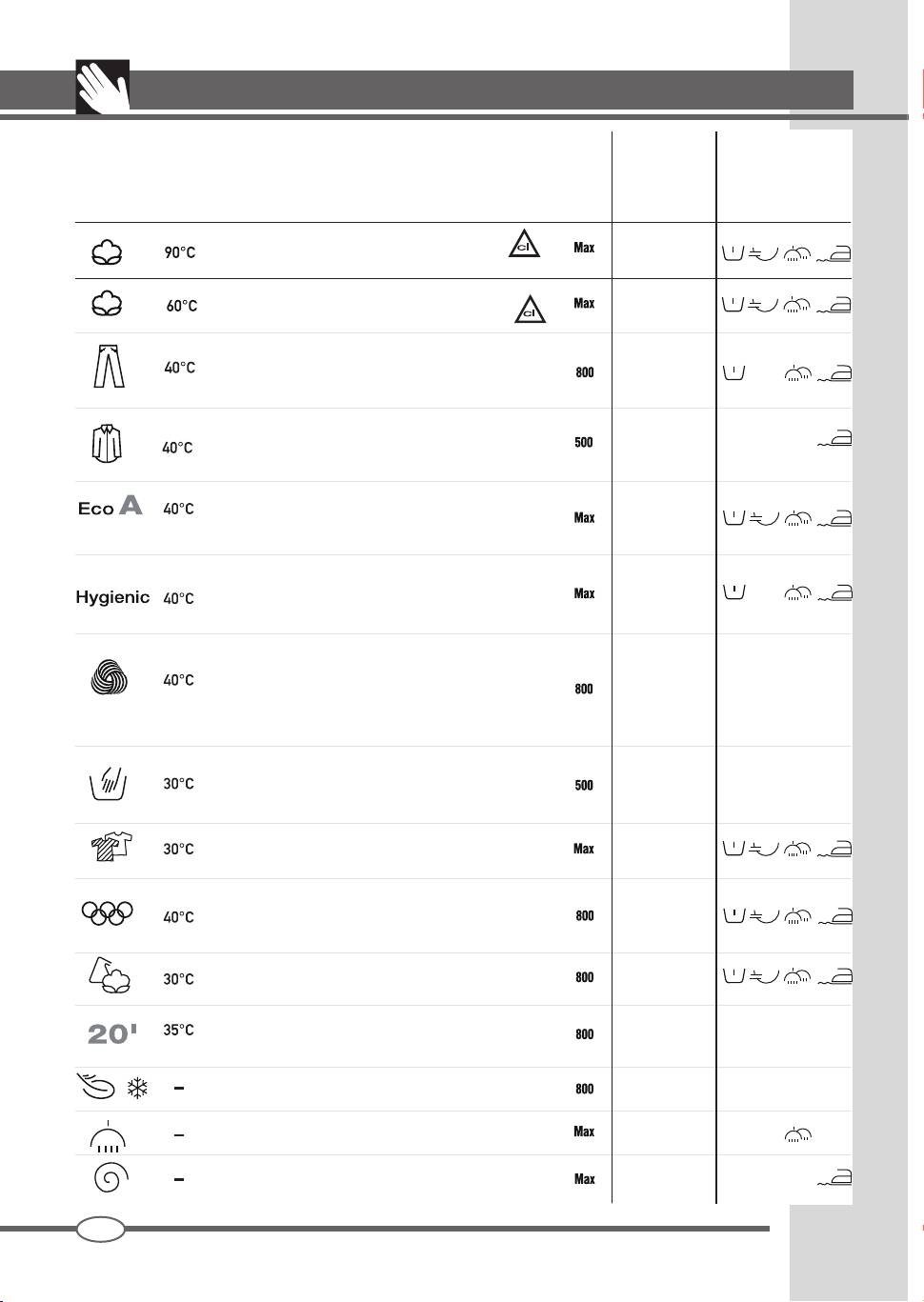Click the Hygienic program label
The height and width of the screenshot is (1302, 924).
click(x=112, y=597)
